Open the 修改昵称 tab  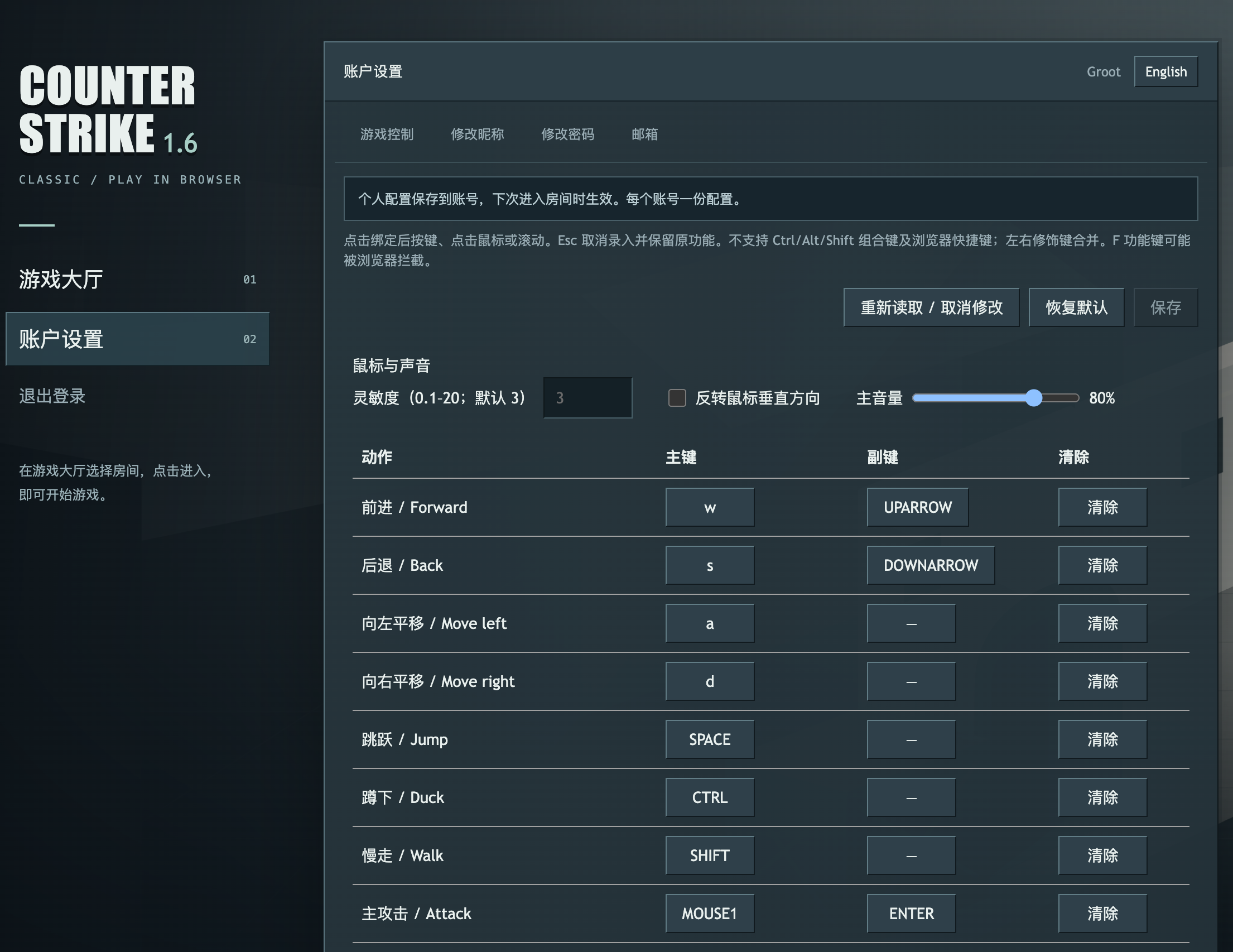(x=477, y=134)
